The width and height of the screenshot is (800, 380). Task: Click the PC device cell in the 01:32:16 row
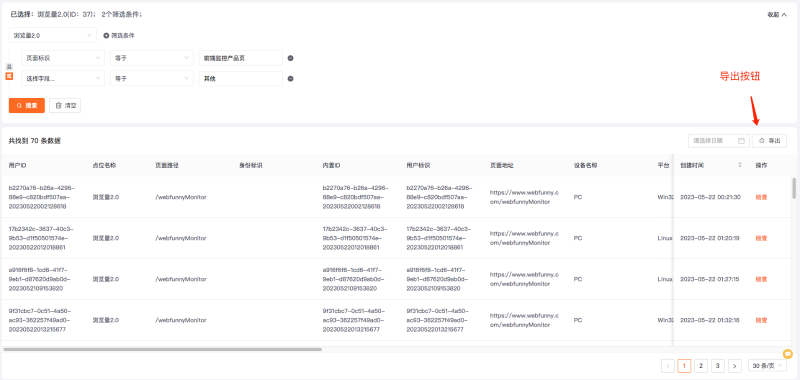click(x=578, y=320)
